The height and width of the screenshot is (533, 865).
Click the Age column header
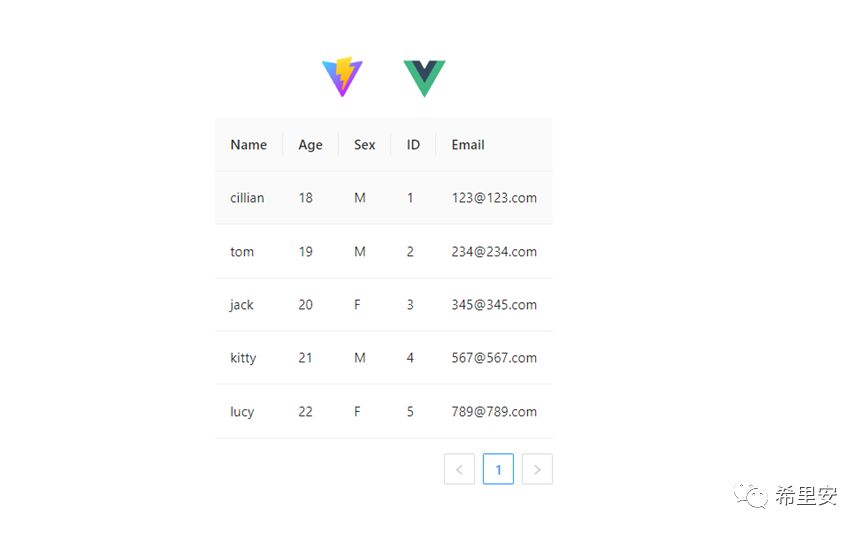point(310,145)
